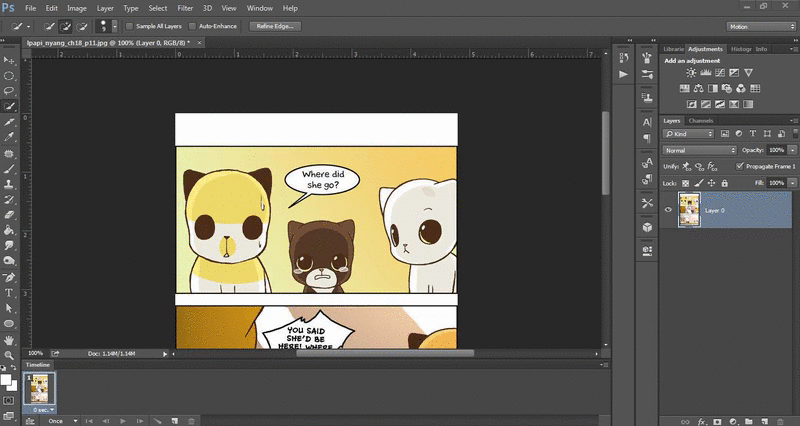Add a Brightness/Contrast adjustment
Viewport: 800px width, 426px height.
click(x=690, y=73)
